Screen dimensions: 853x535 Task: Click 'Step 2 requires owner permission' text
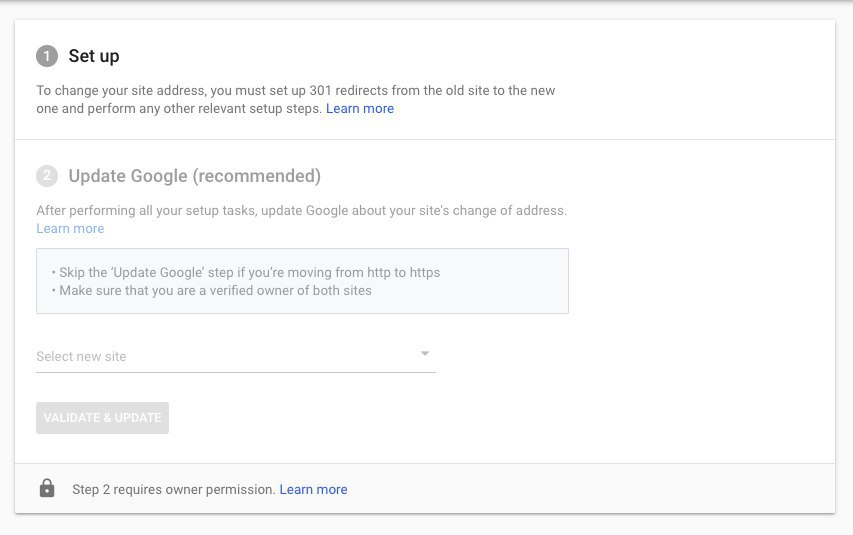tap(174, 489)
